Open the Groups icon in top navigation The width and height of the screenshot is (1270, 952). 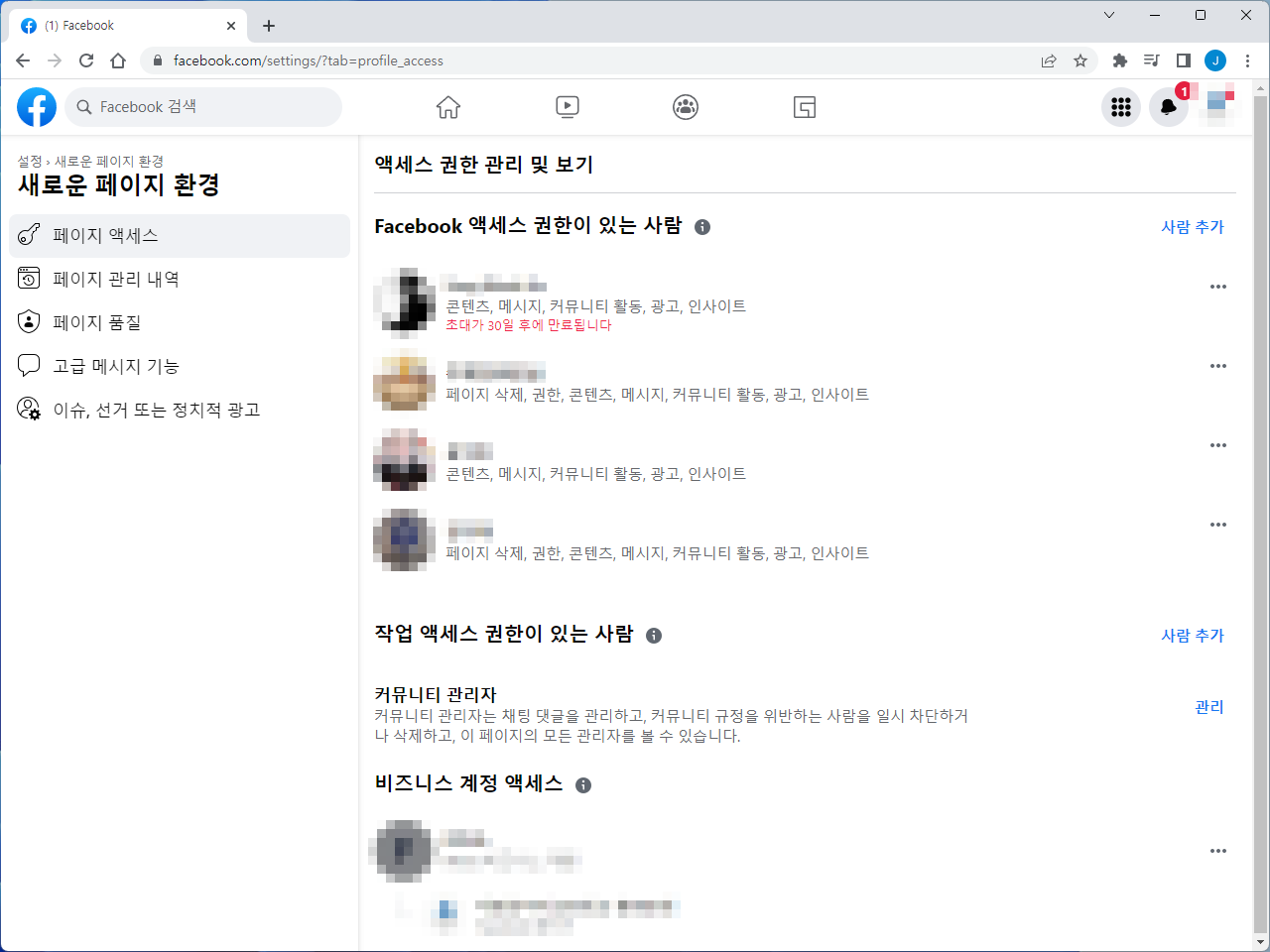686,107
